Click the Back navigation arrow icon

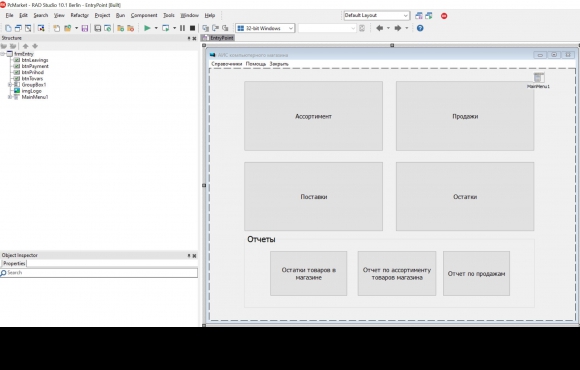coord(379,28)
